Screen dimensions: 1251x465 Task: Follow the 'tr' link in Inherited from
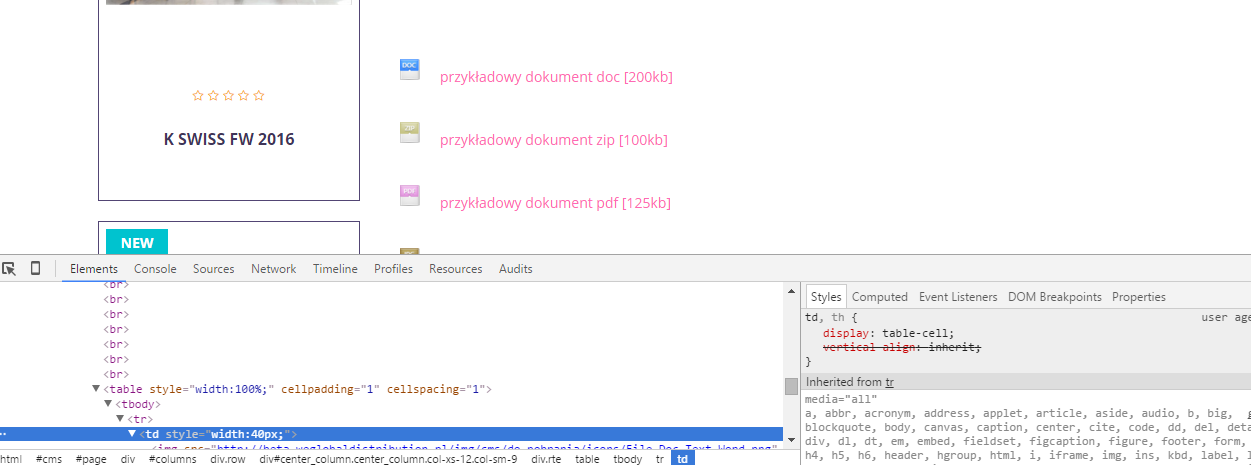tap(889, 382)
